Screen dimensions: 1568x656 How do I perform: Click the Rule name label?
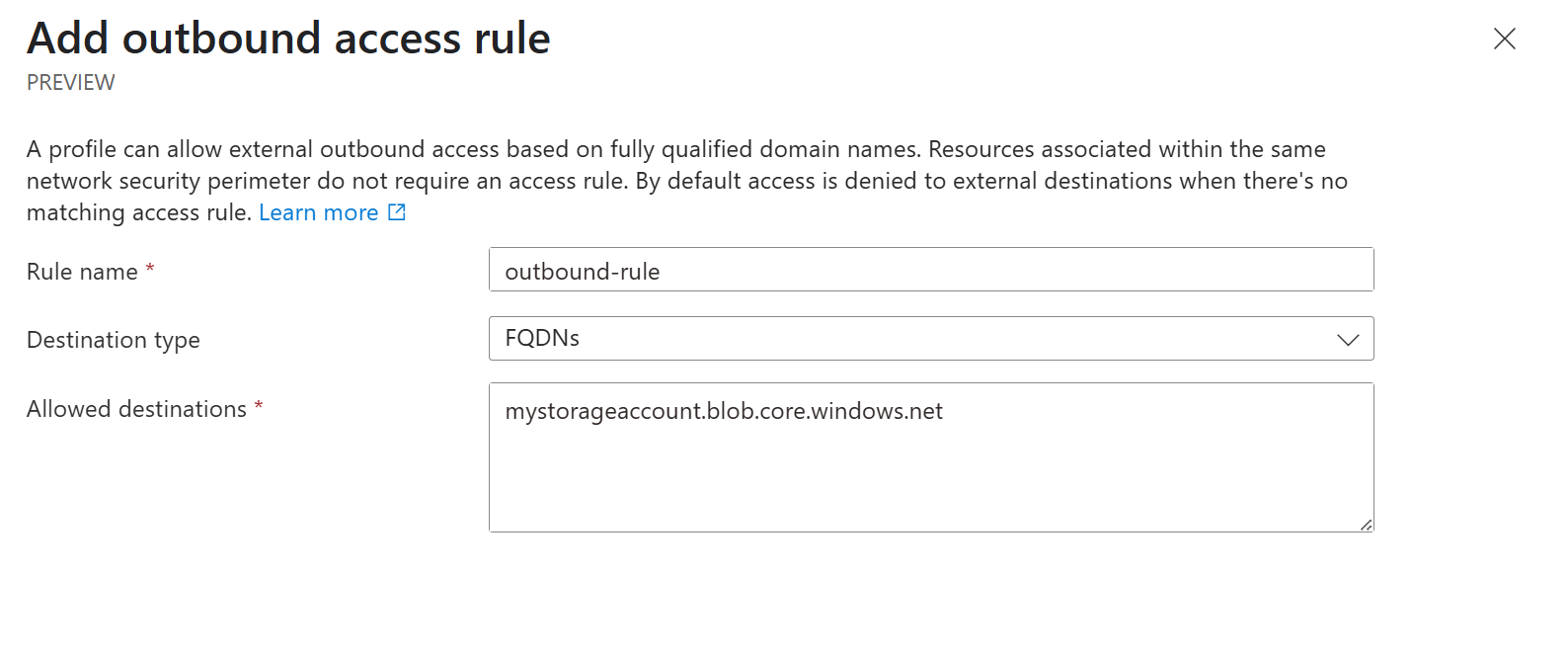[x=81, y=271]
